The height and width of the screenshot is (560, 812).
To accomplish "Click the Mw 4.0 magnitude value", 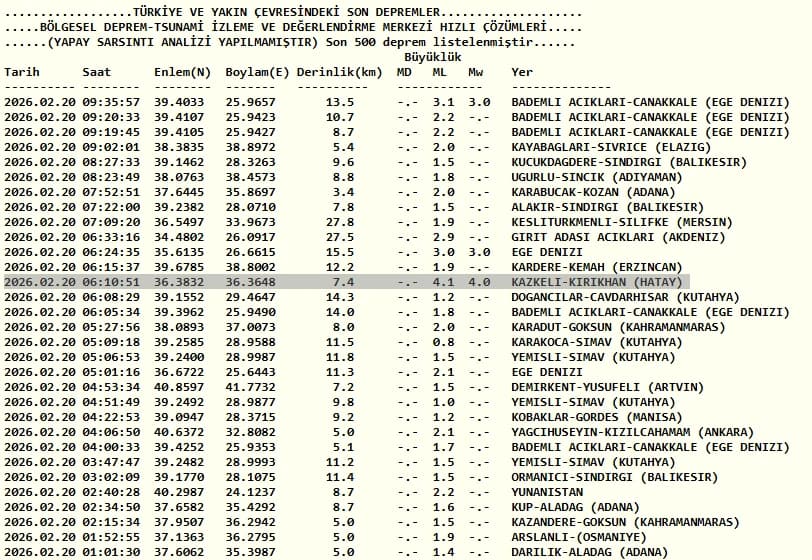I will coord(479,282).
